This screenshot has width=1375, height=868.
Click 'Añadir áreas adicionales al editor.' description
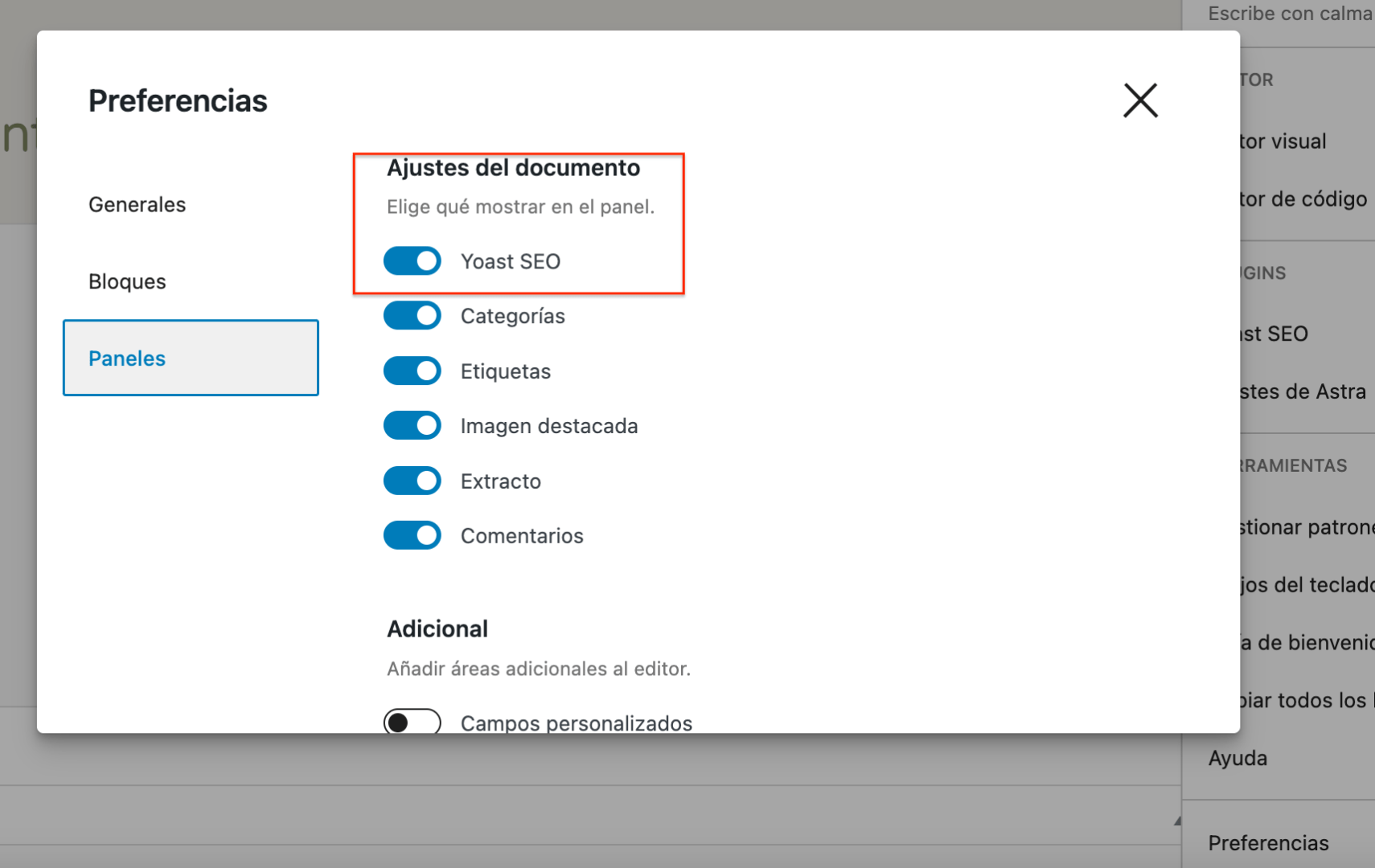539,669
